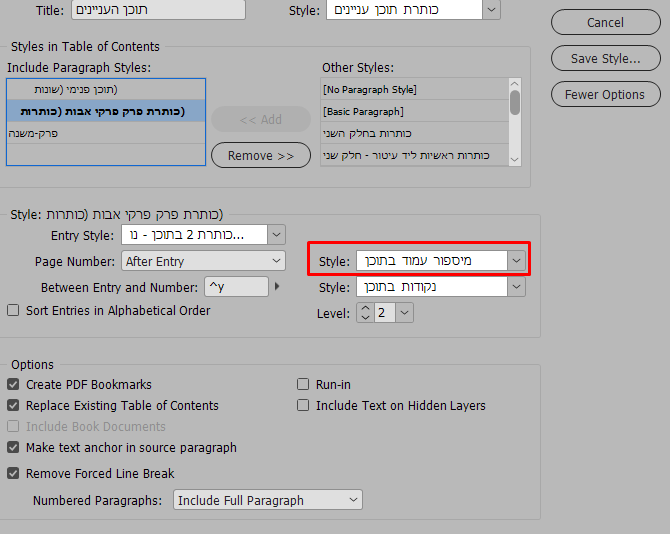Click the Level stepper arrows
Image resolution: width=670 pixels, height=534 pixels.
365,313
